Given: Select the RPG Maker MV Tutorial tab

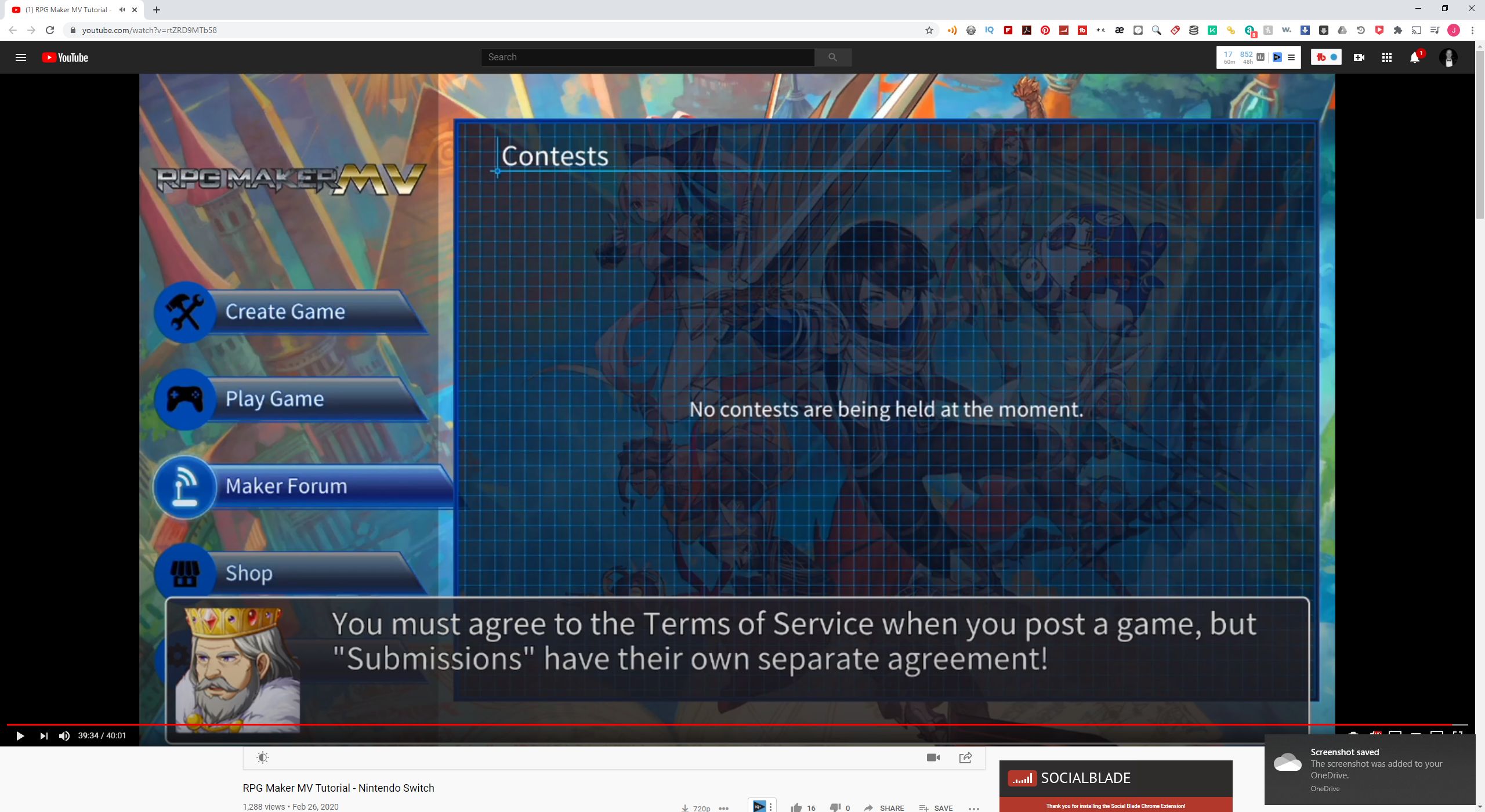Looking at the screenshot, I should coord(67,10).
